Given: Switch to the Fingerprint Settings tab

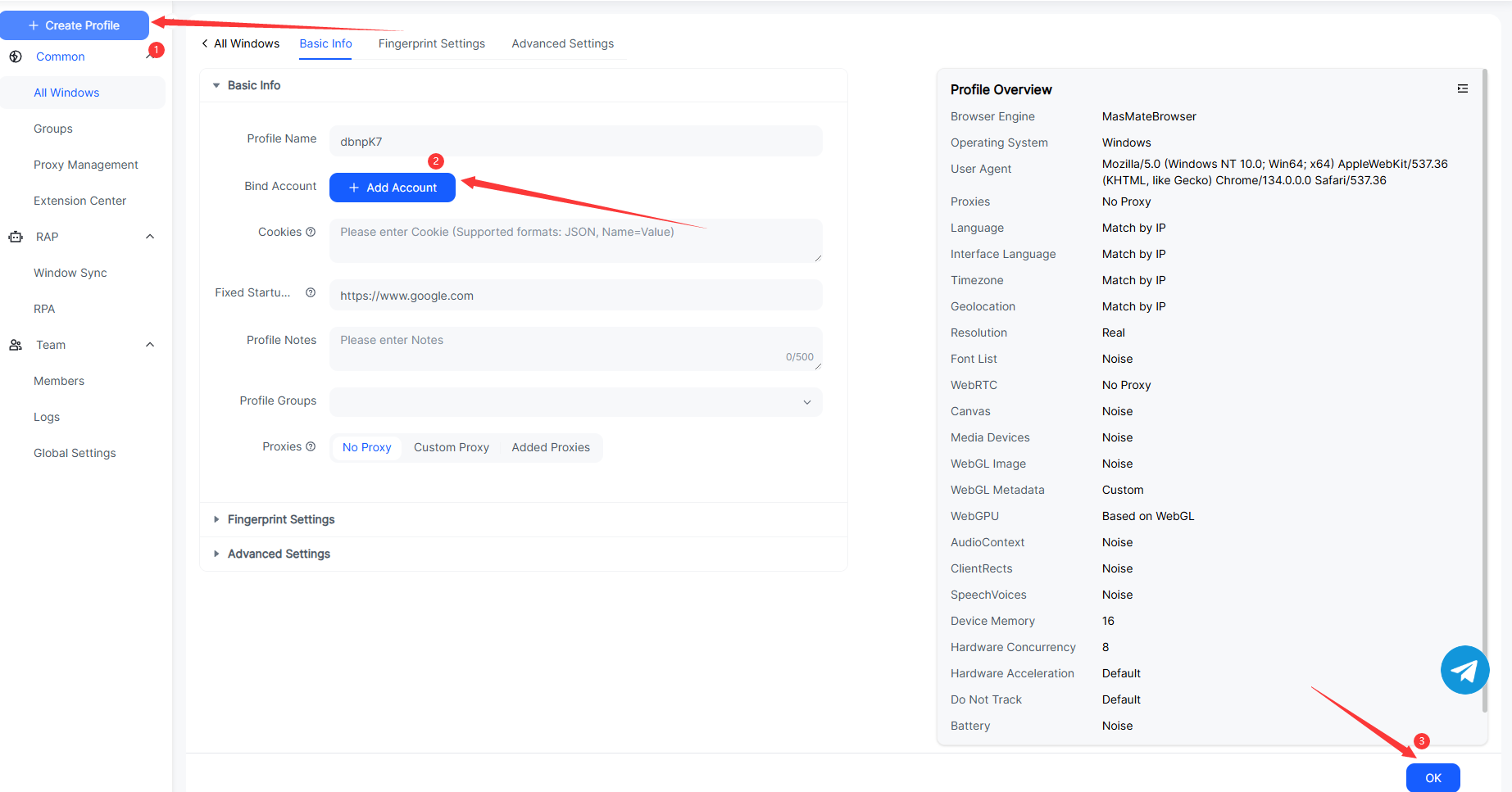Looking at the screenshot, I should 431,43.
